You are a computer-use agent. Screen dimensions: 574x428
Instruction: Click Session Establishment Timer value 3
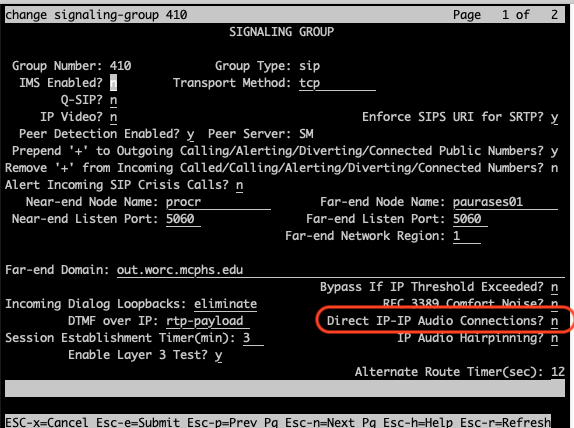(253, 338)
